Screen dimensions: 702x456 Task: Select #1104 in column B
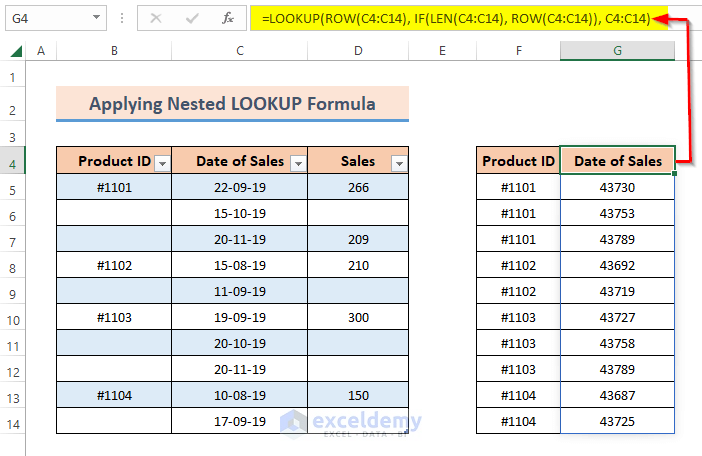click(114, 395)
